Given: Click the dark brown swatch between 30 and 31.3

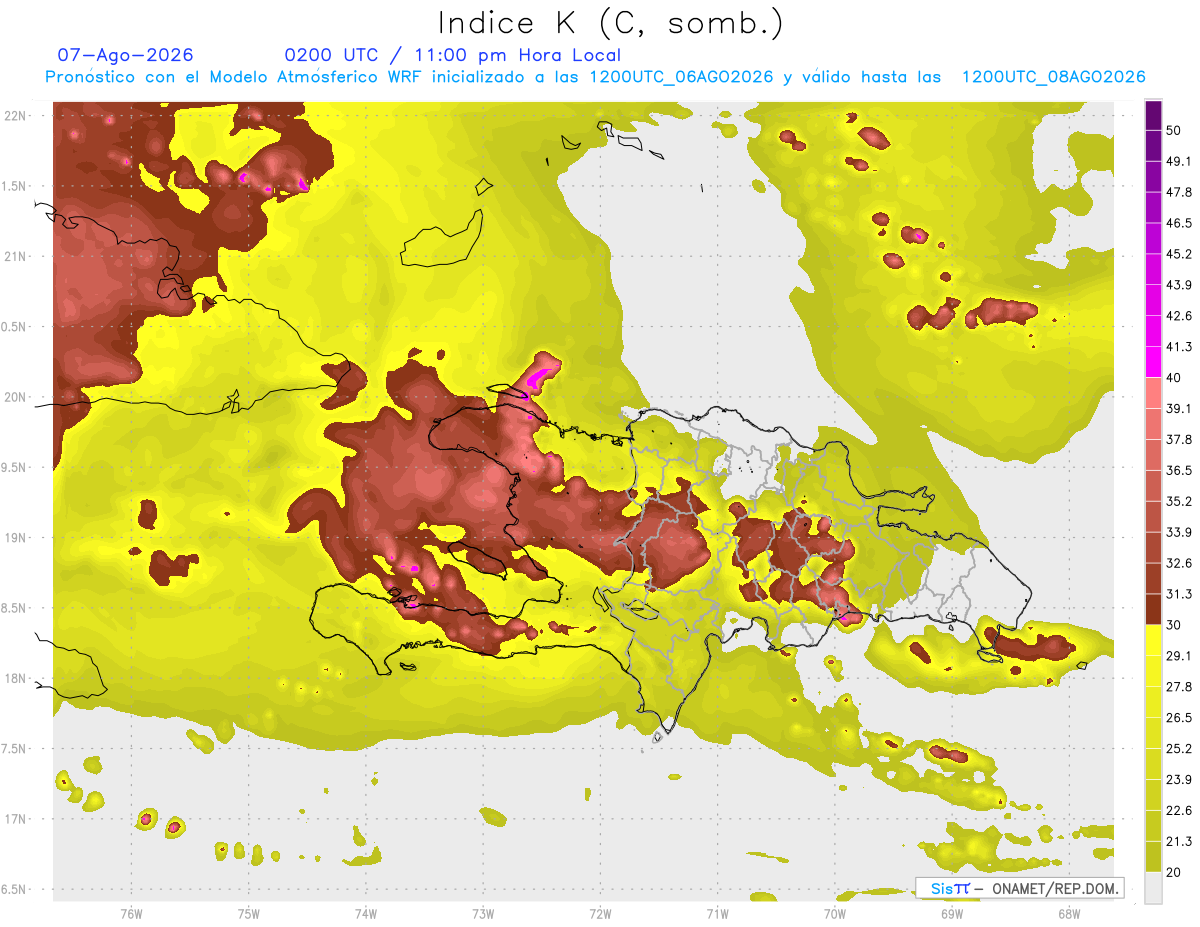Looking at the screenshot, I should pyautogui.click(x=1153, y=610).
